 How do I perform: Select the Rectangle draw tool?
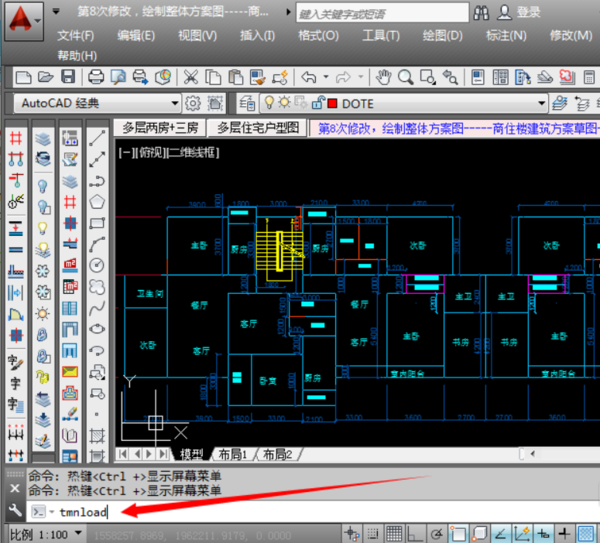pyautogui.click(x=97, y=223)
